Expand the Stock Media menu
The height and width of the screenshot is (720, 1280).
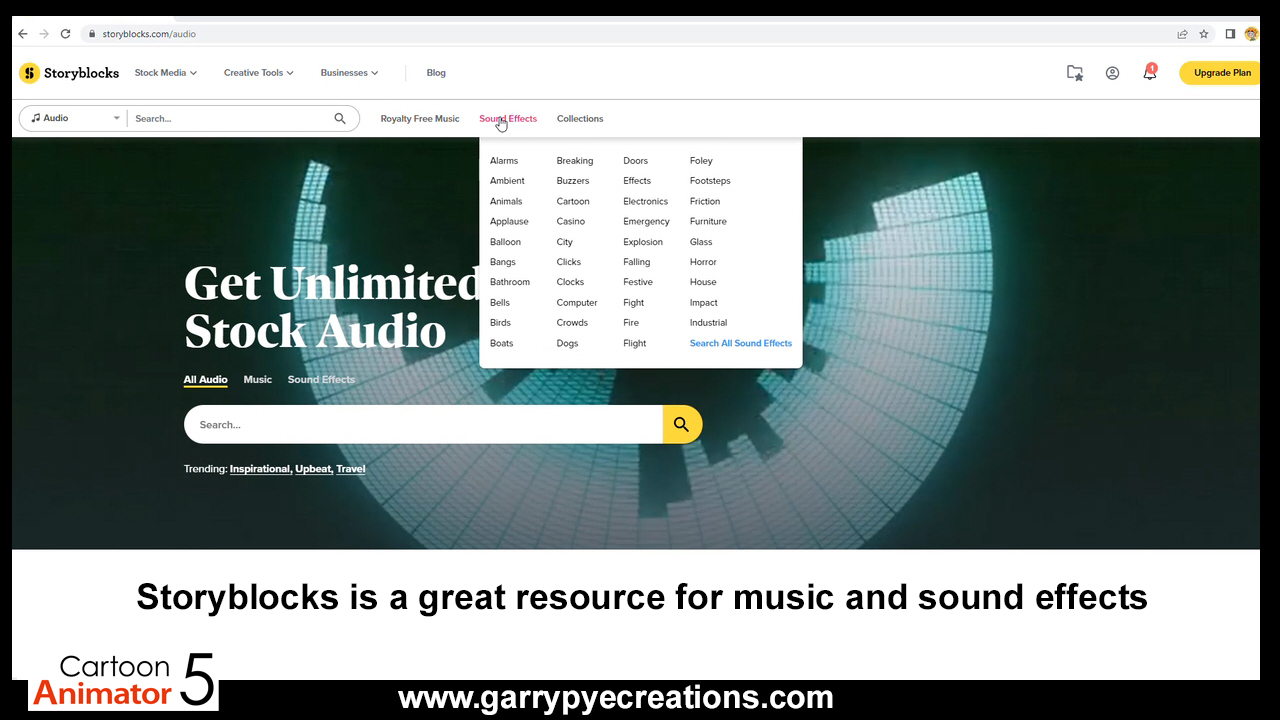[166, 73]
